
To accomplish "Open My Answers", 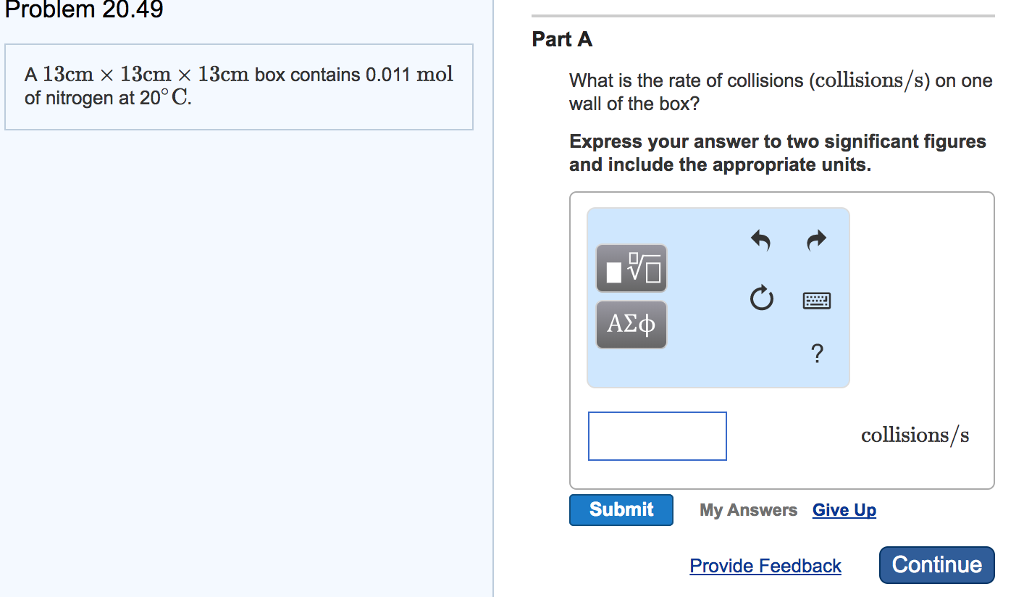I will [x=748, y=510].
